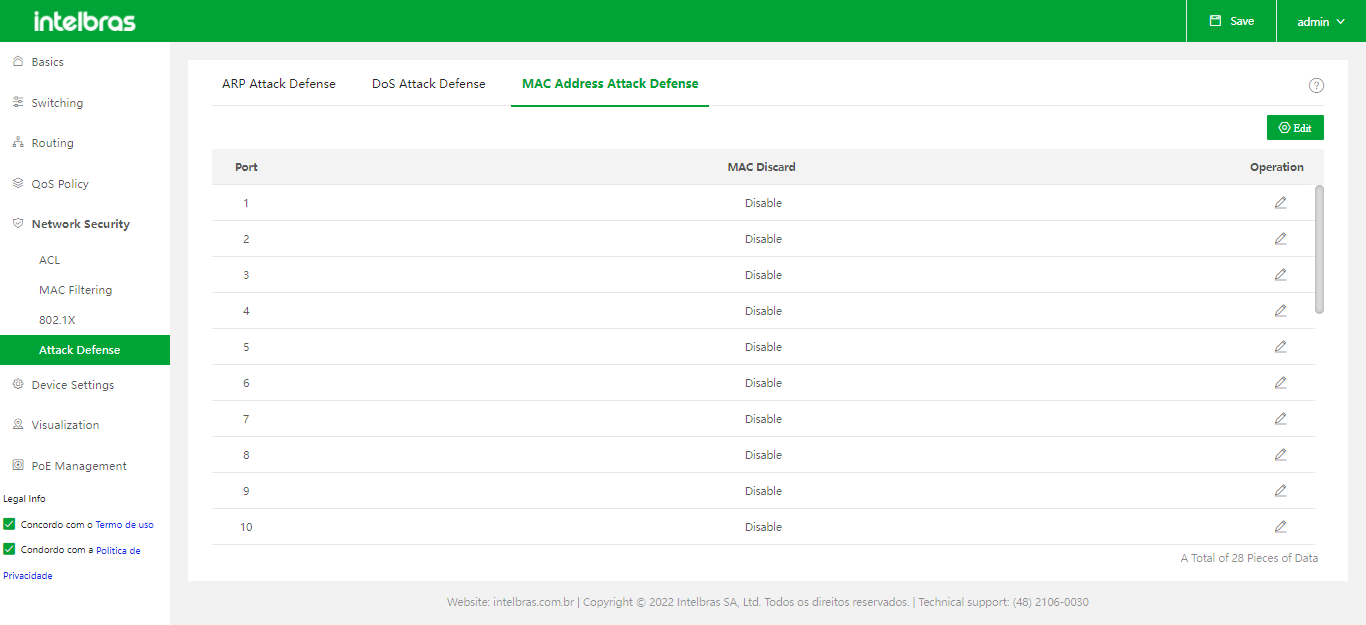Edit port 9 using its pencil icon
This screenshot has height=625, width=1366.
click(1280, 491)
